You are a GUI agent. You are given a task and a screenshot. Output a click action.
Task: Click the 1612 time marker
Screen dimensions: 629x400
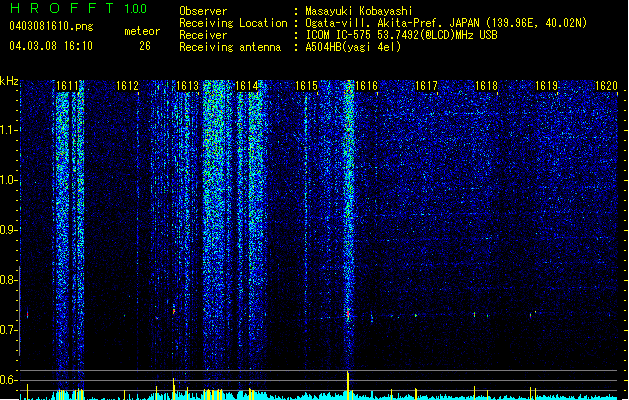tap(127, 86)
